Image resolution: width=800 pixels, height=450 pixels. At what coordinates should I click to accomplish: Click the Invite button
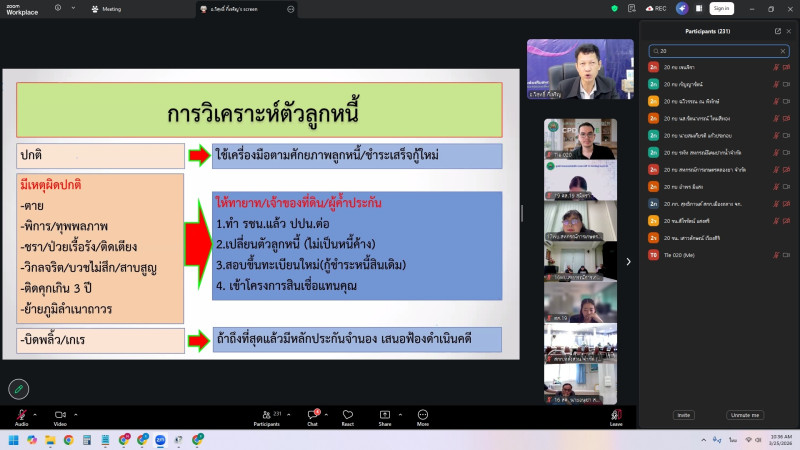pos(684,414)
